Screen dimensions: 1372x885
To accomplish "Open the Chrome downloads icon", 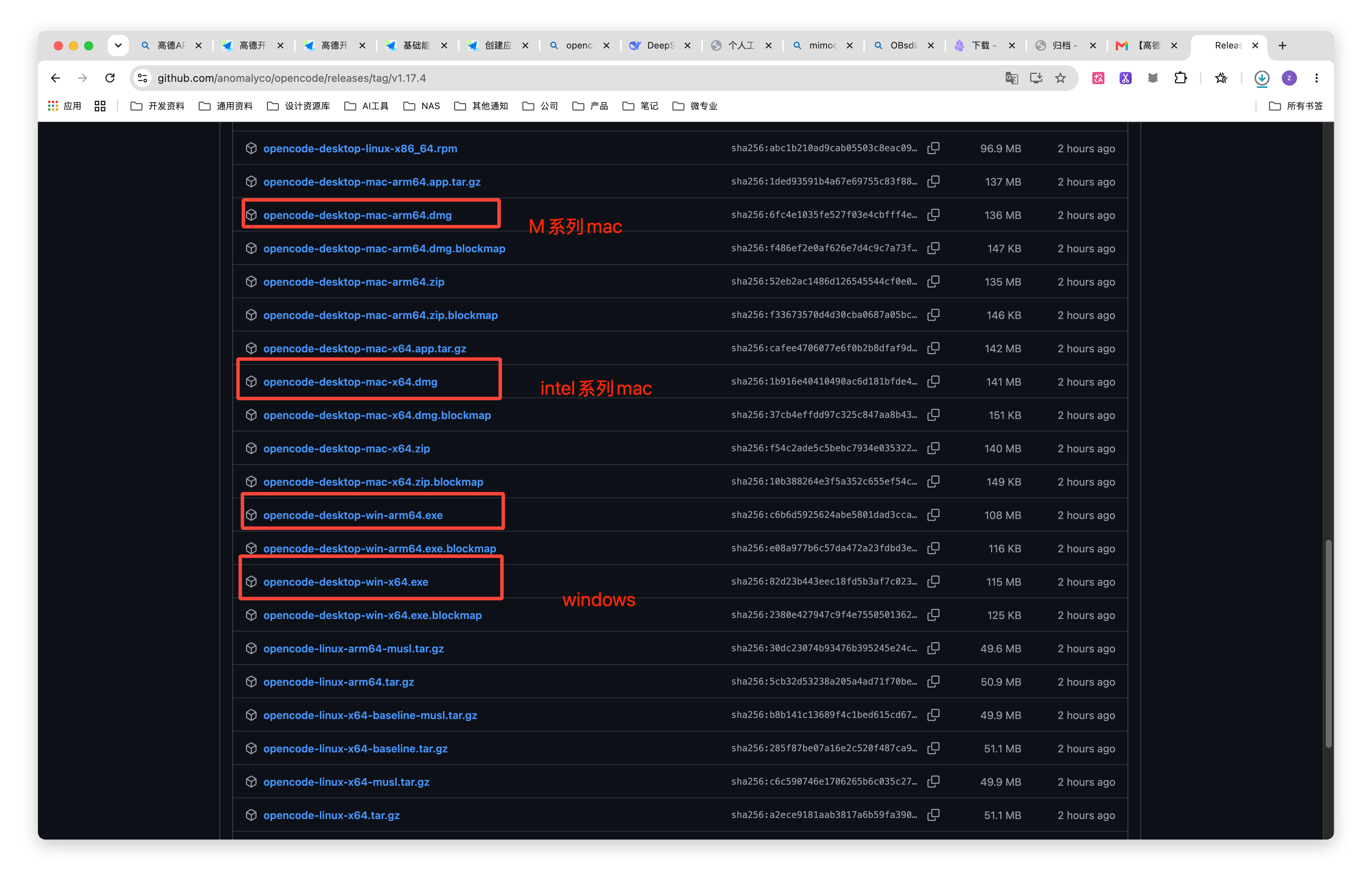I will [1261, 78].
